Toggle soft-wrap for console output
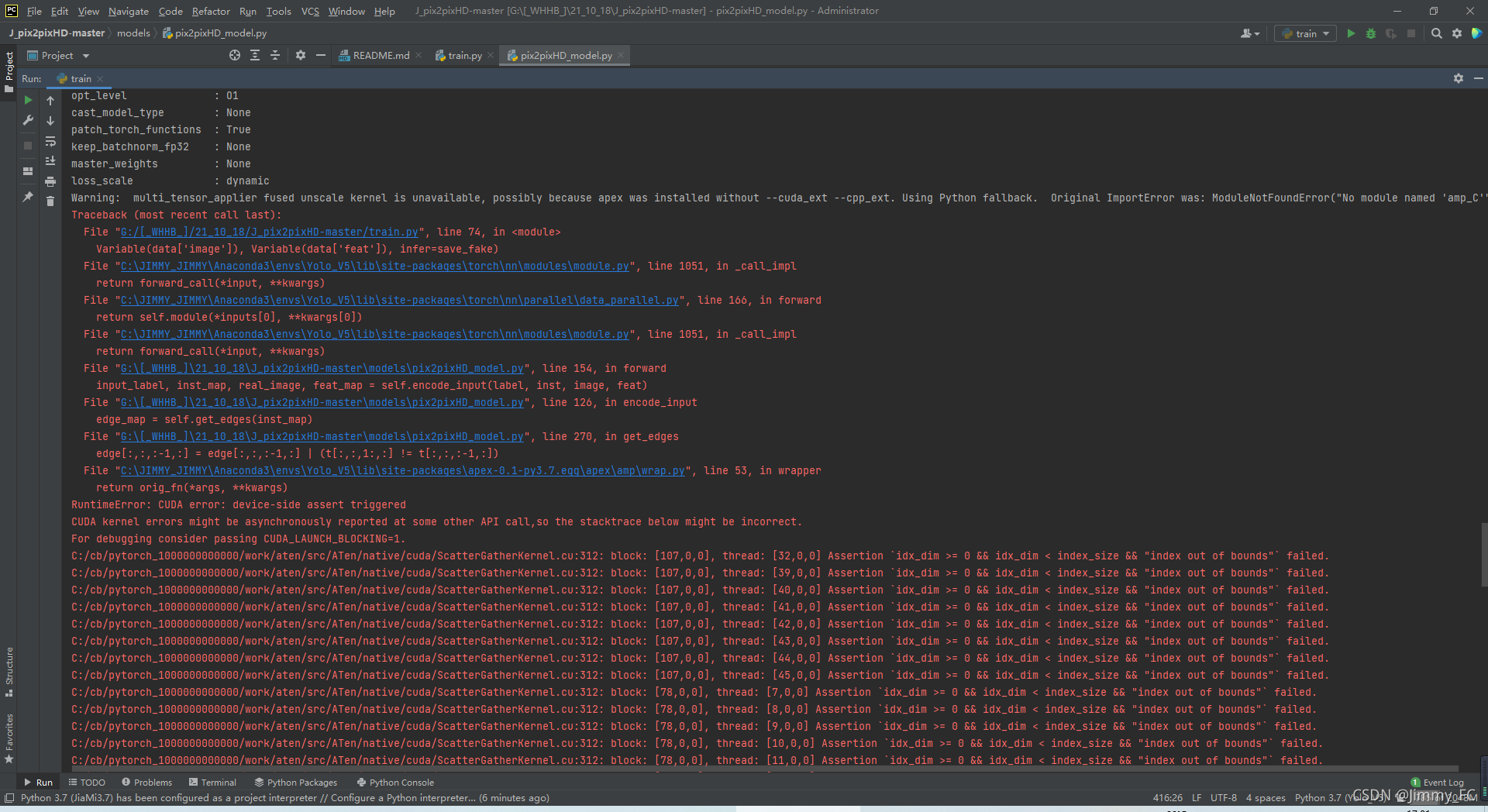This screenshot has width=1488, height=812. (50, 142)
